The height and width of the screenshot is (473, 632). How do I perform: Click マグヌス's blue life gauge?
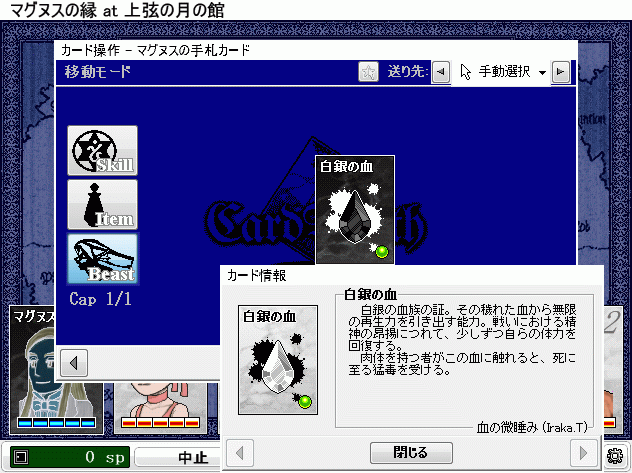(x=56, y=423)
